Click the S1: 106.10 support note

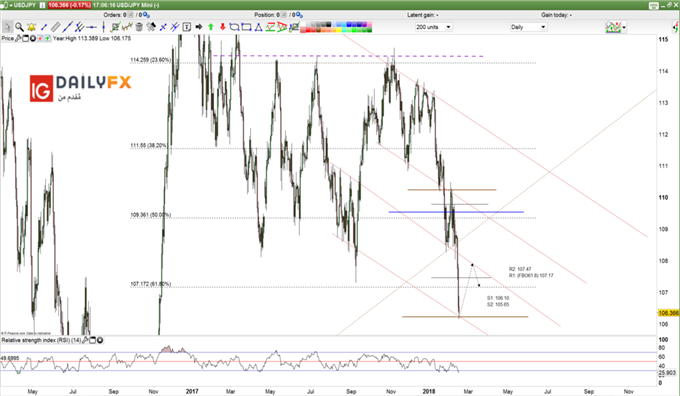(498, 298)
